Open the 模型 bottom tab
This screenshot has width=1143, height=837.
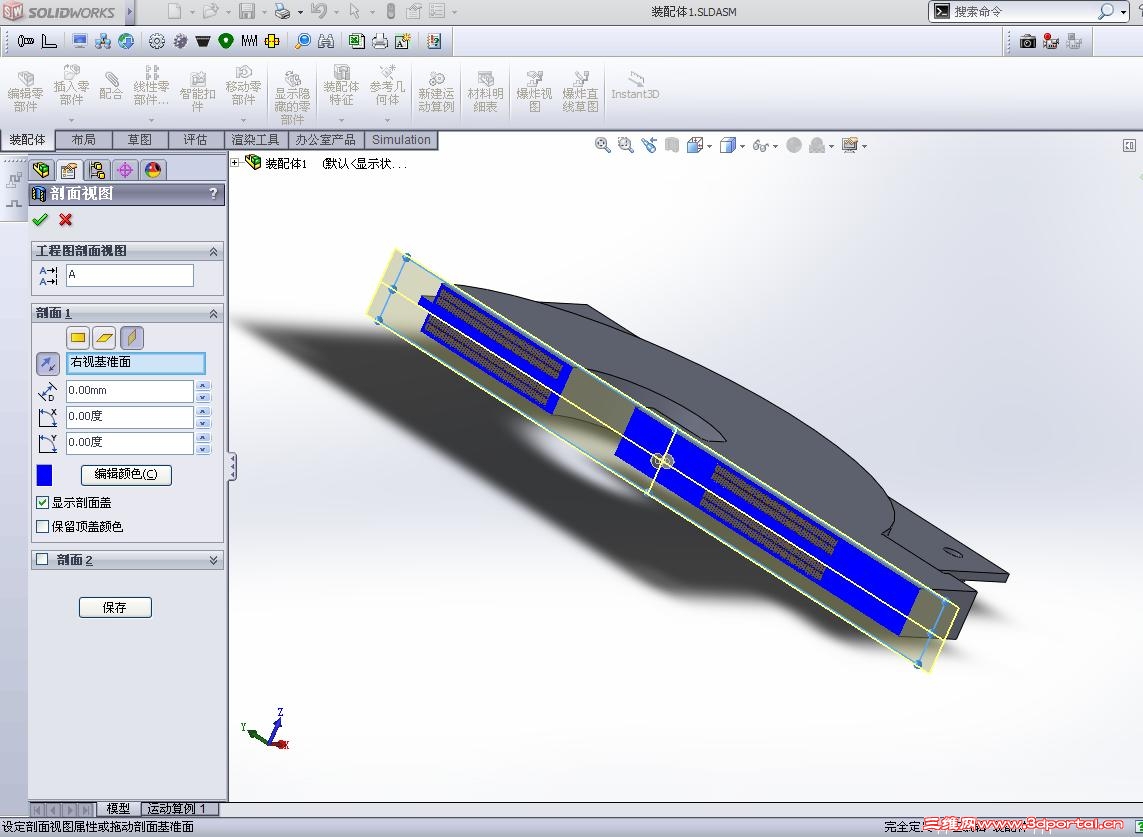click(118, 809)
